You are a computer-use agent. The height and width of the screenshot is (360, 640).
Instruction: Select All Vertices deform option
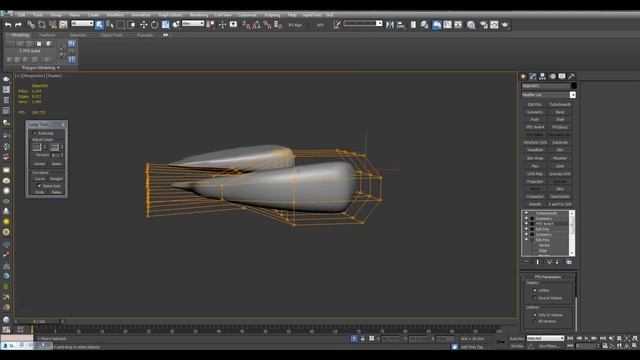(535, 322)
